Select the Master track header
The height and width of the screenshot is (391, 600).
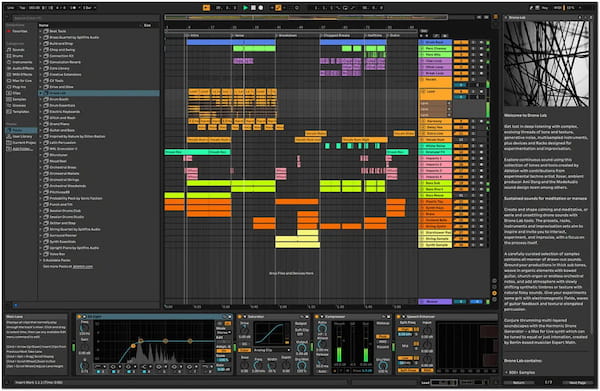coord(435,302)
